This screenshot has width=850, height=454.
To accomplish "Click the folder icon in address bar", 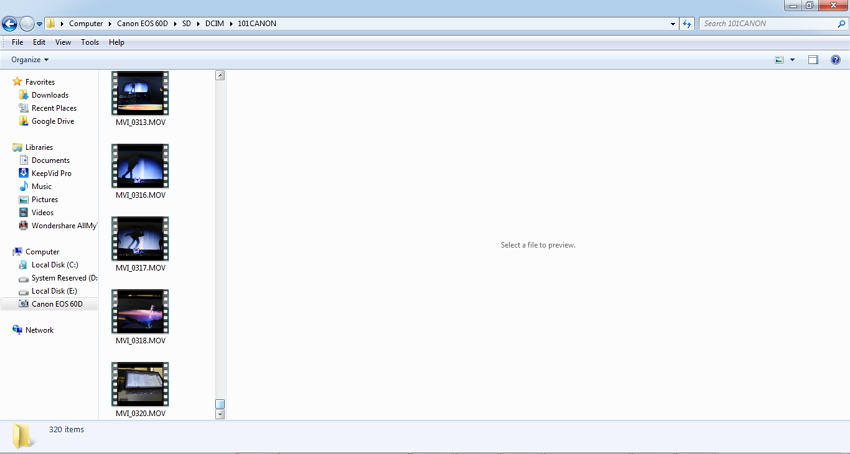I will click(50, 23).
